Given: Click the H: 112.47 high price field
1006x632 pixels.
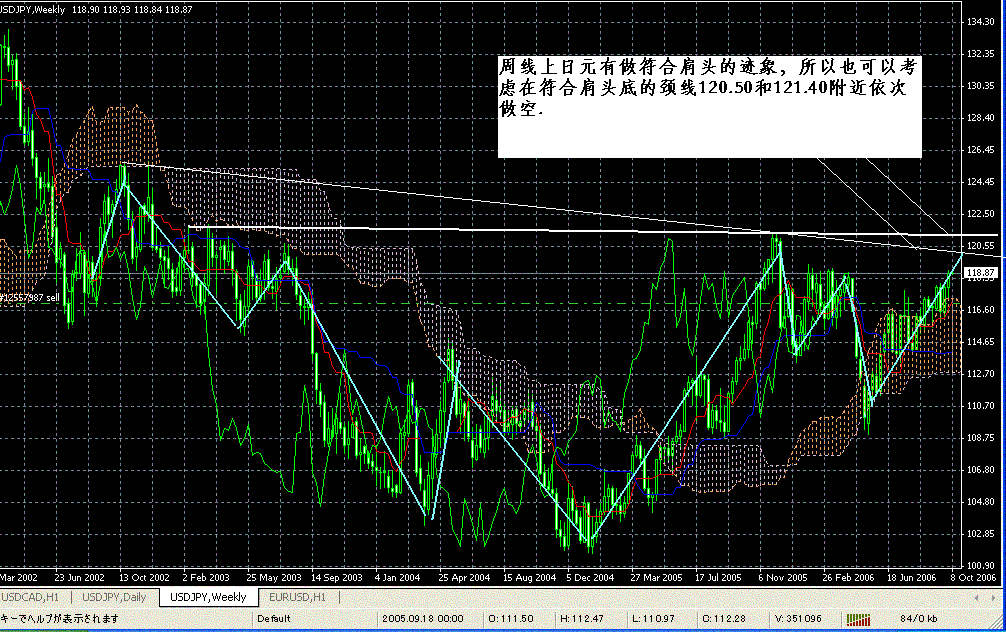Looking at the screenshot, I should (x=580, y=618).
